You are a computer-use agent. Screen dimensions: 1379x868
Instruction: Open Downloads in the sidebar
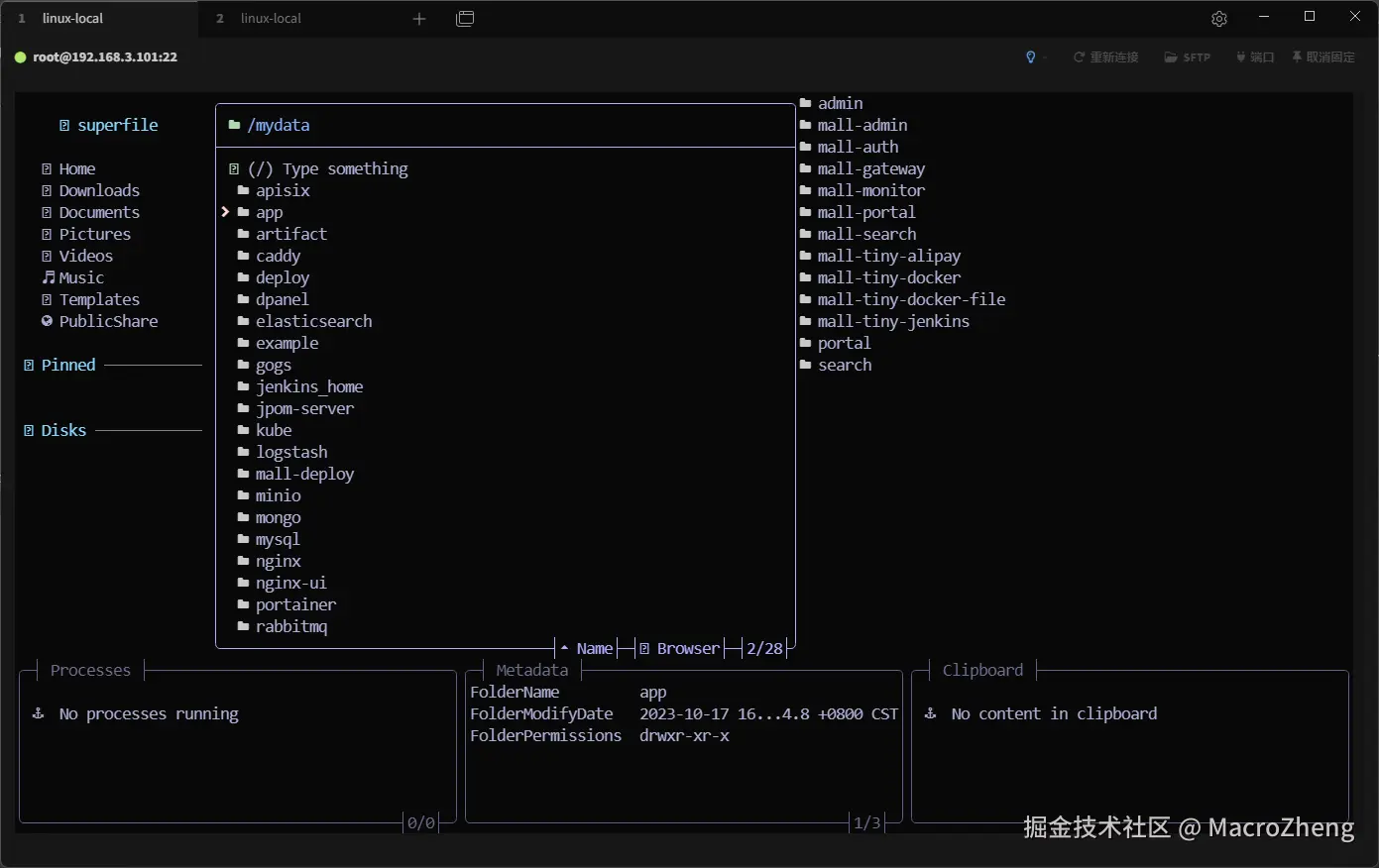99,191
